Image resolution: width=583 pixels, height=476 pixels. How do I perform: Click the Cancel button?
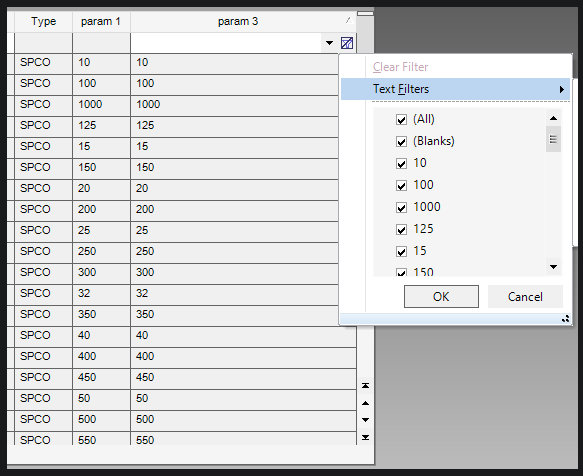[525, 297]
